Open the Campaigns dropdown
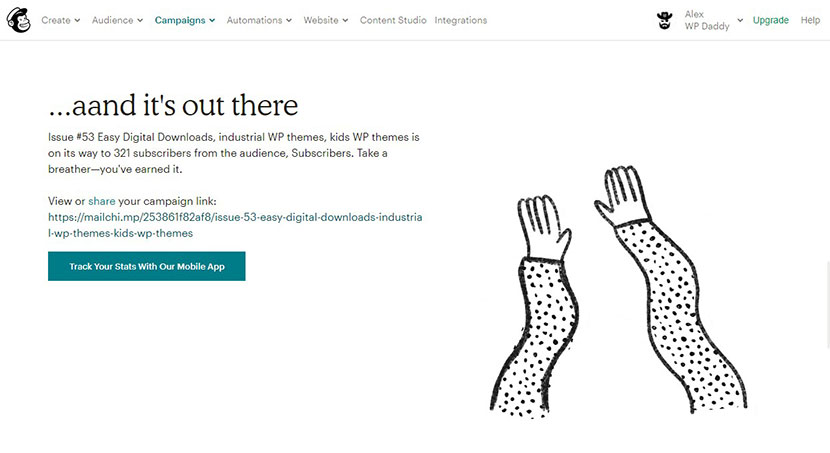 [x=185, y=20]
